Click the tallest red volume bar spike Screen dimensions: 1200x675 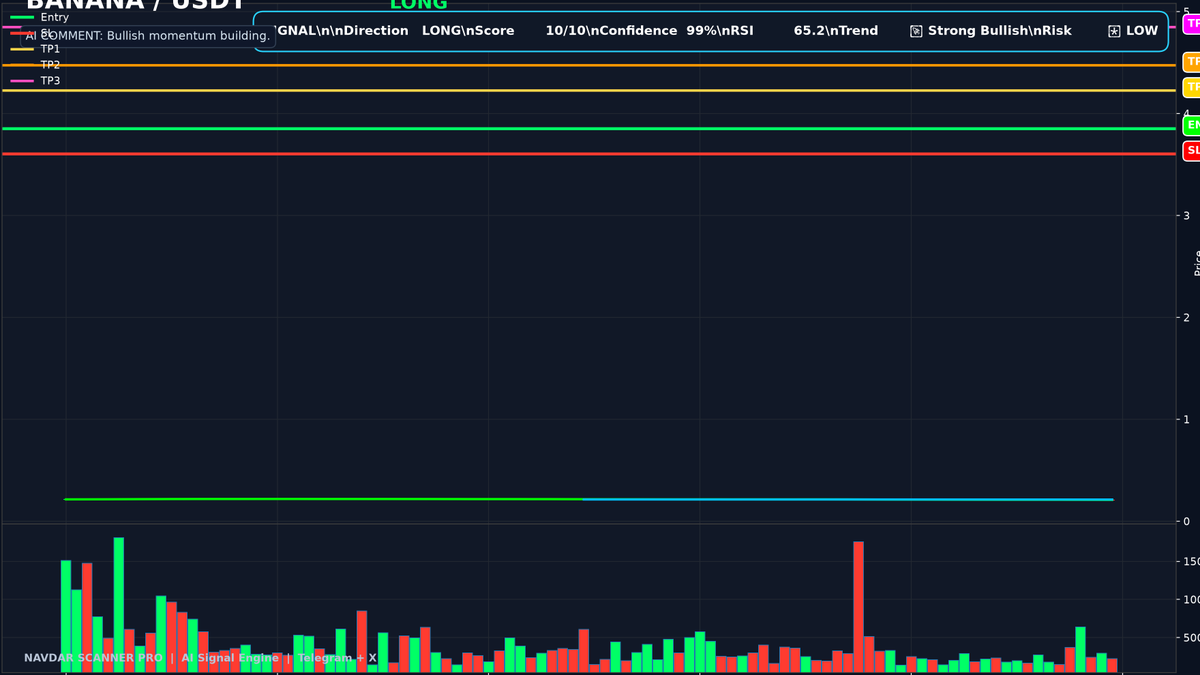coord(858,606)
